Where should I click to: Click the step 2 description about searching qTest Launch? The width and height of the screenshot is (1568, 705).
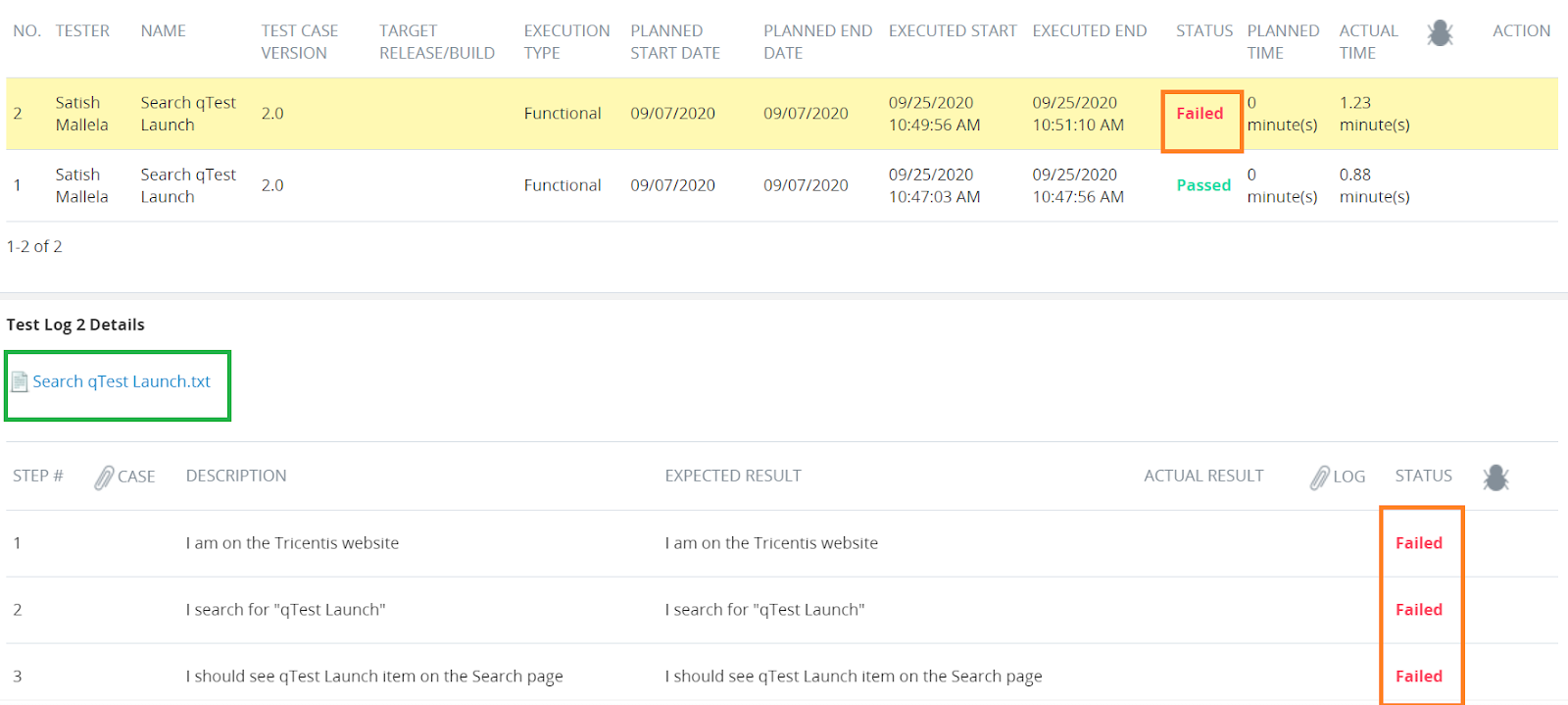click(285, 610)
